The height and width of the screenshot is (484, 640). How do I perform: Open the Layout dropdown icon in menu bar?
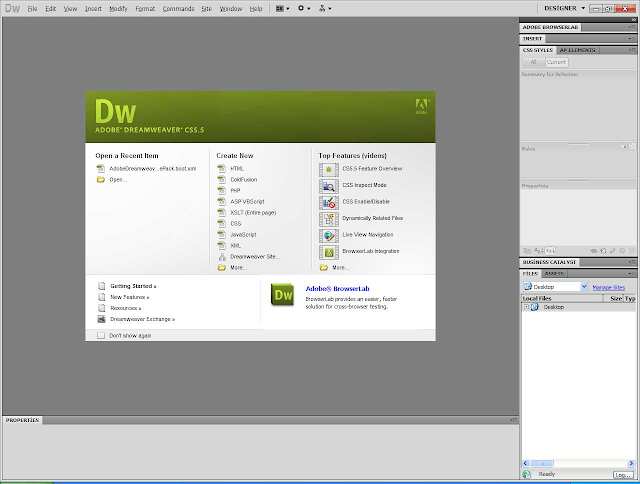click(x=282, y=8)
